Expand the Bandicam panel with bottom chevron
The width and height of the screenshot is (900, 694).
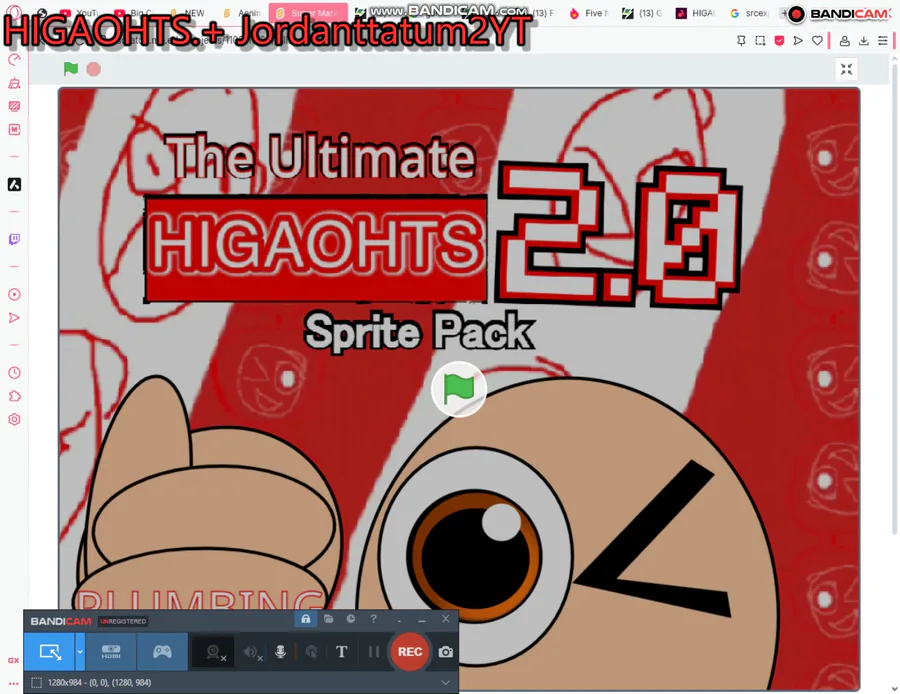coord(445,683)
